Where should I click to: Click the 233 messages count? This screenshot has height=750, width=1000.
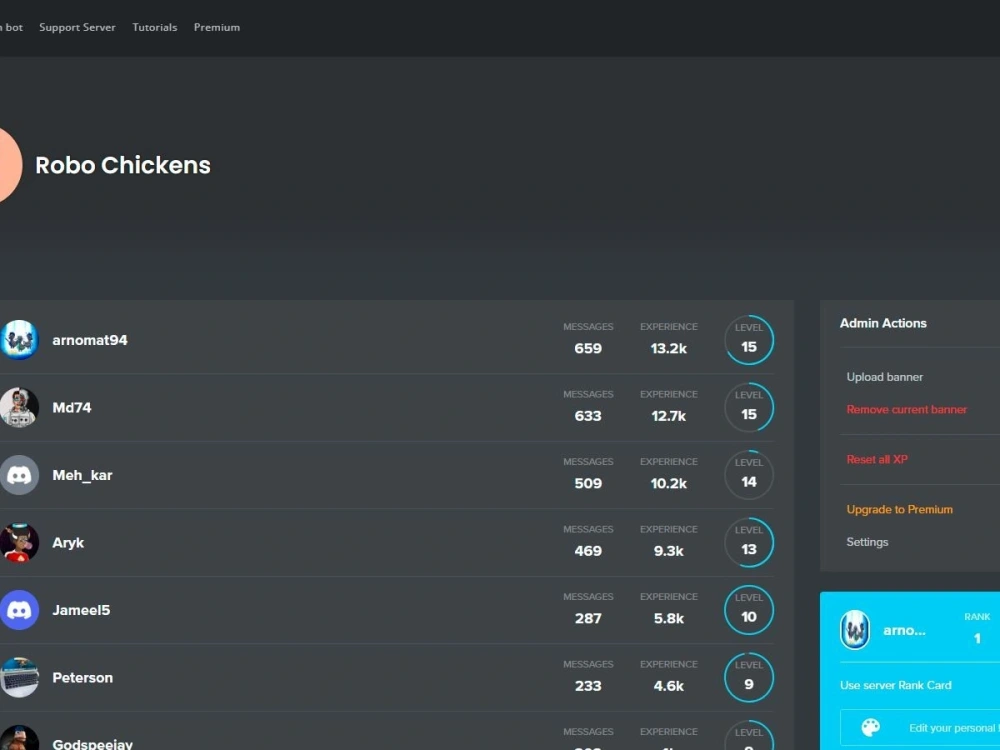click(x=588, y=686)
